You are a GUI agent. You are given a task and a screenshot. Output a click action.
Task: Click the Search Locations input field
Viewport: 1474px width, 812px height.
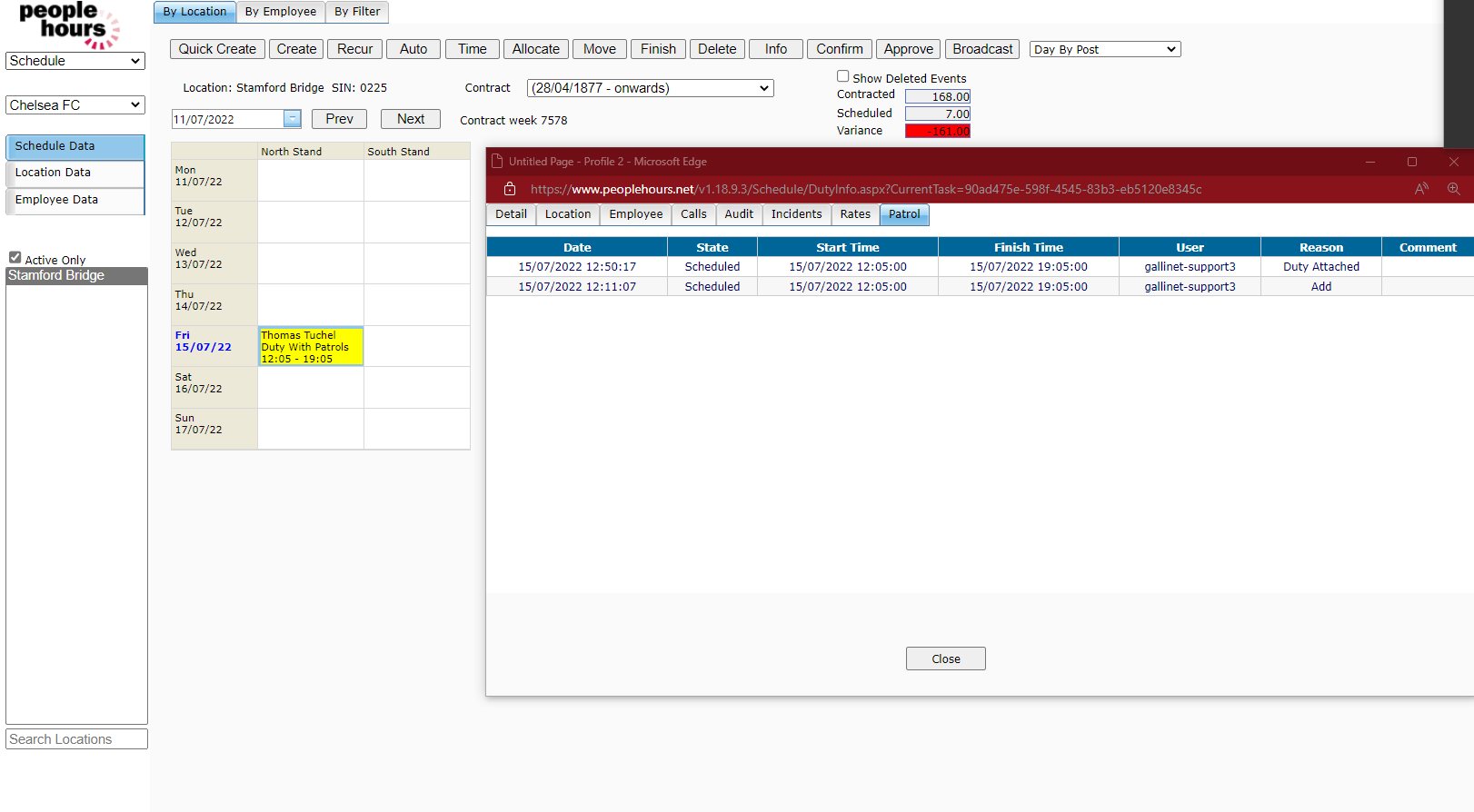(x=76, y=739)
